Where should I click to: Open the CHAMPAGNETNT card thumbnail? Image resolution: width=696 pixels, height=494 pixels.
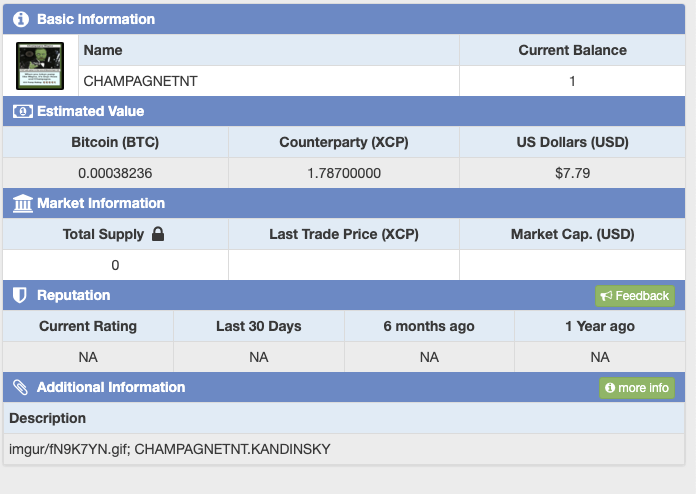point(41,66)
